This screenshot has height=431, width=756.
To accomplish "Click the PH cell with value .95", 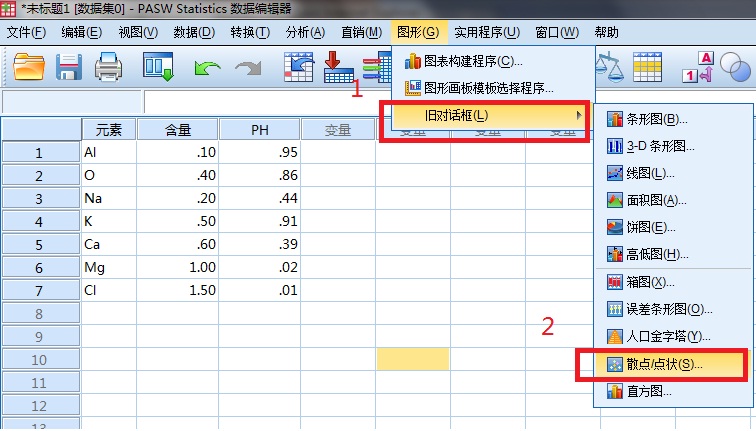I will pyautogui.click(x=260, y=152).
